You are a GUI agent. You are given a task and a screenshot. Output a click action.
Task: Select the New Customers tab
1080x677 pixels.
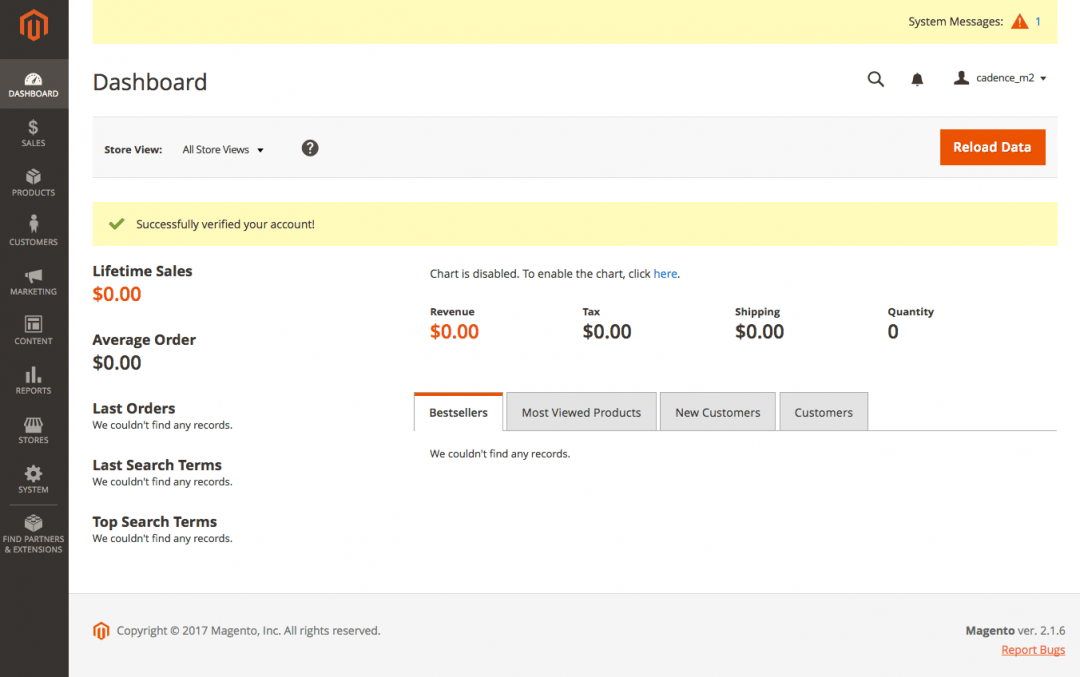coord(717,412)
